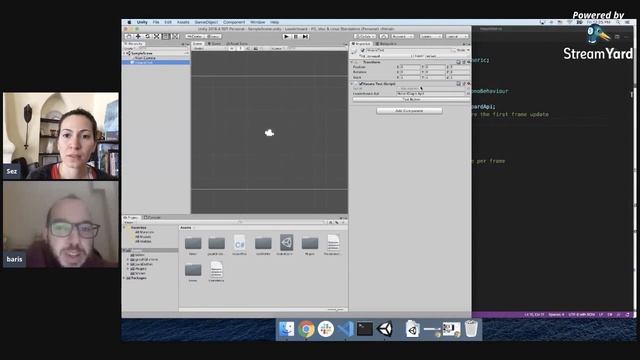Screen dimensions: 640x360
Task: Expand the Packages folder in Project tree
Action: tap(124, 278)
